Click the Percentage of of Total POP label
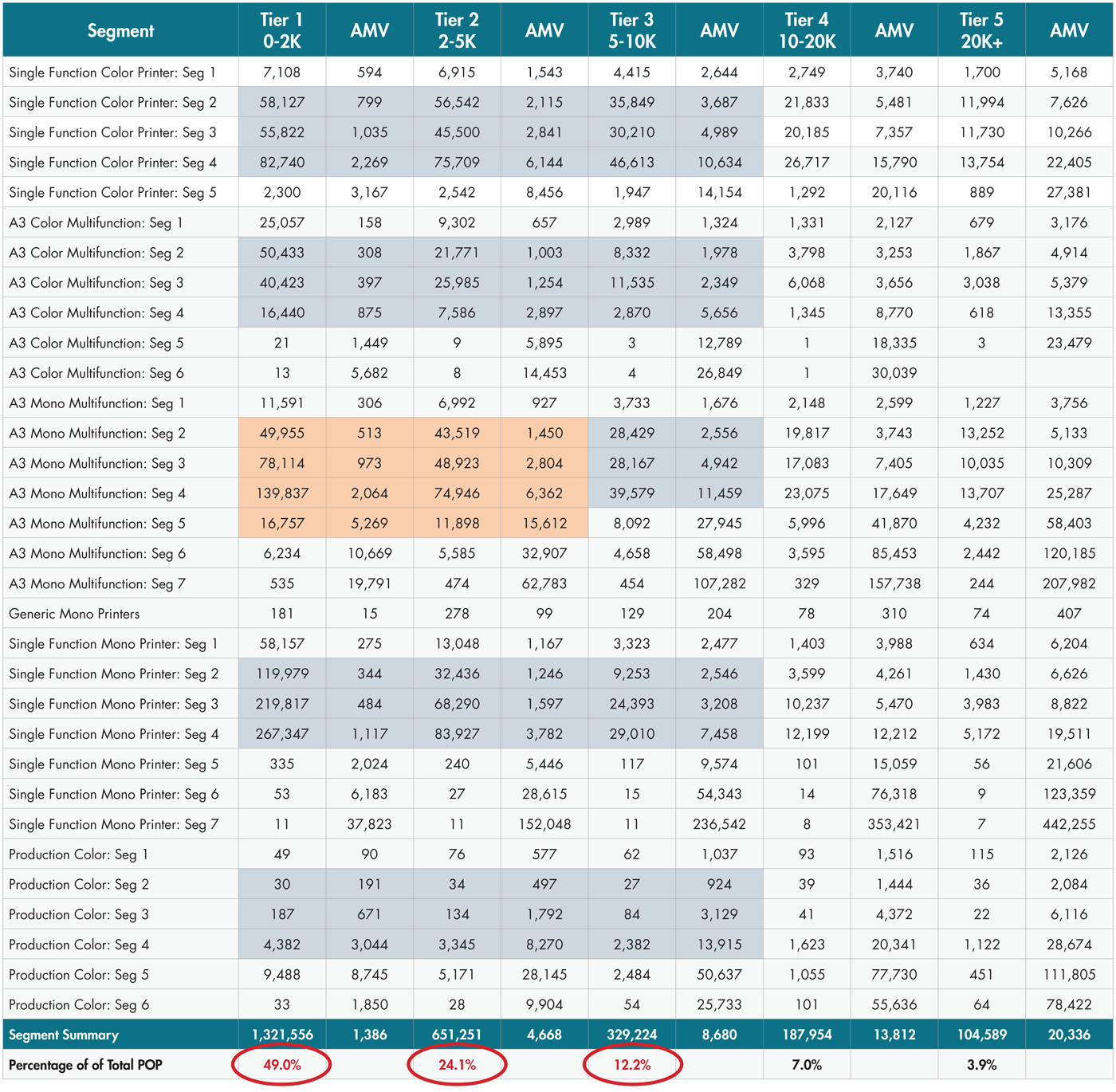 (x=85, y=1065)
